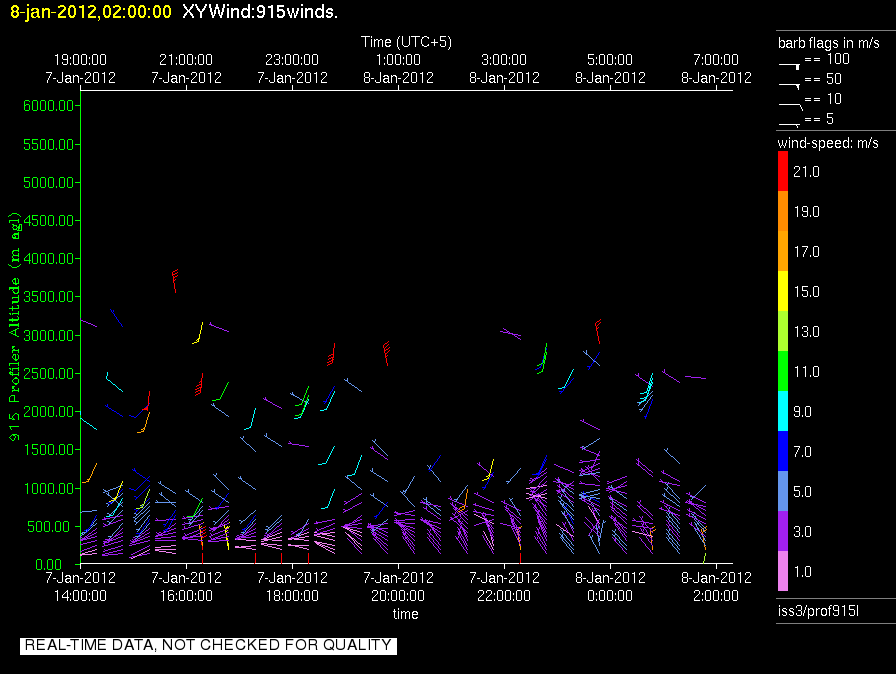Click the yellow 8-jan-2012,02:00:00 timestamp
This screenshot has width=896, height=674.
[x=91, y=11]
